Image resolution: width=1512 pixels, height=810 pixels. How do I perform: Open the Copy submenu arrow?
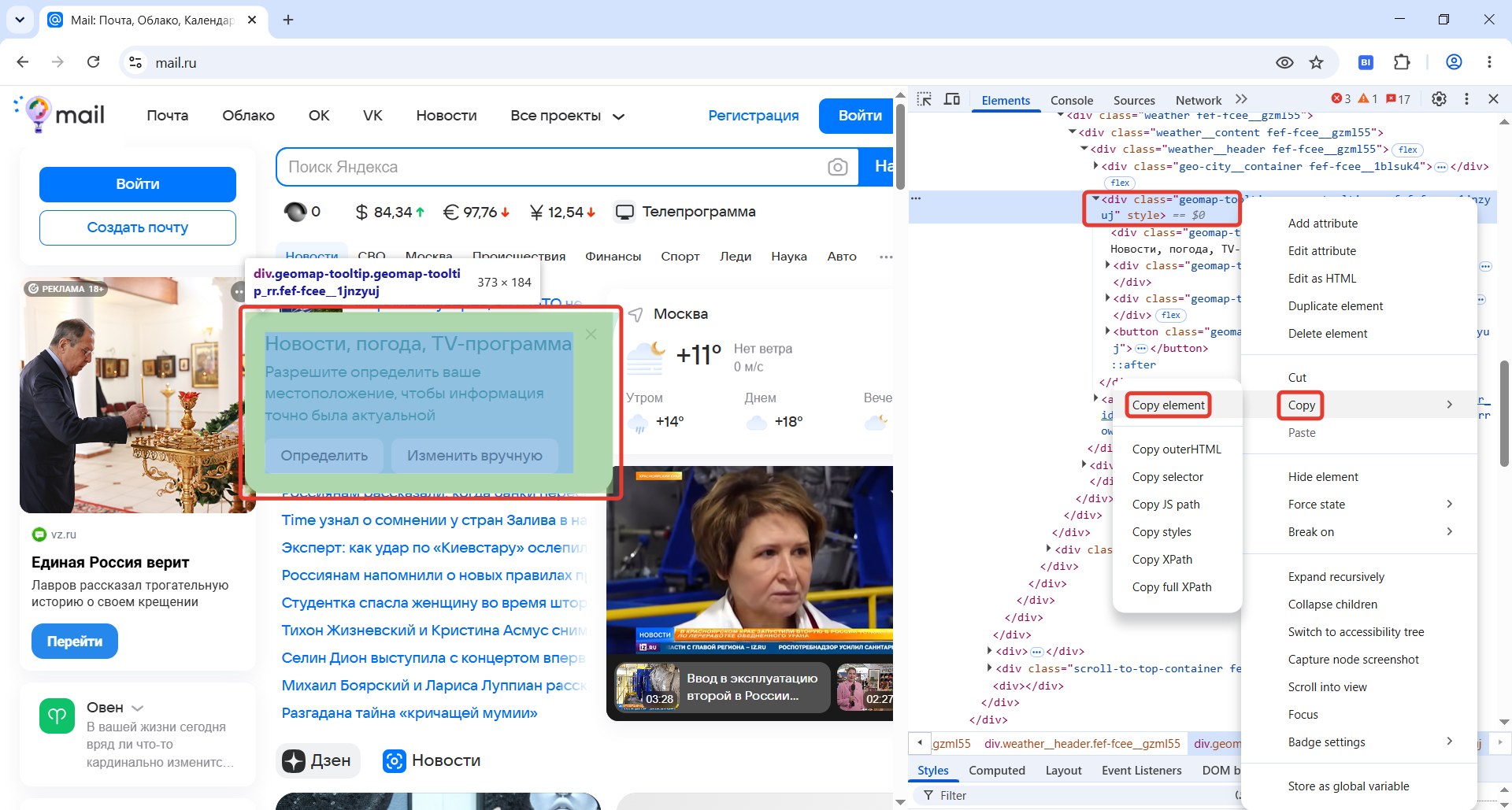click(x=1450, y=405)
